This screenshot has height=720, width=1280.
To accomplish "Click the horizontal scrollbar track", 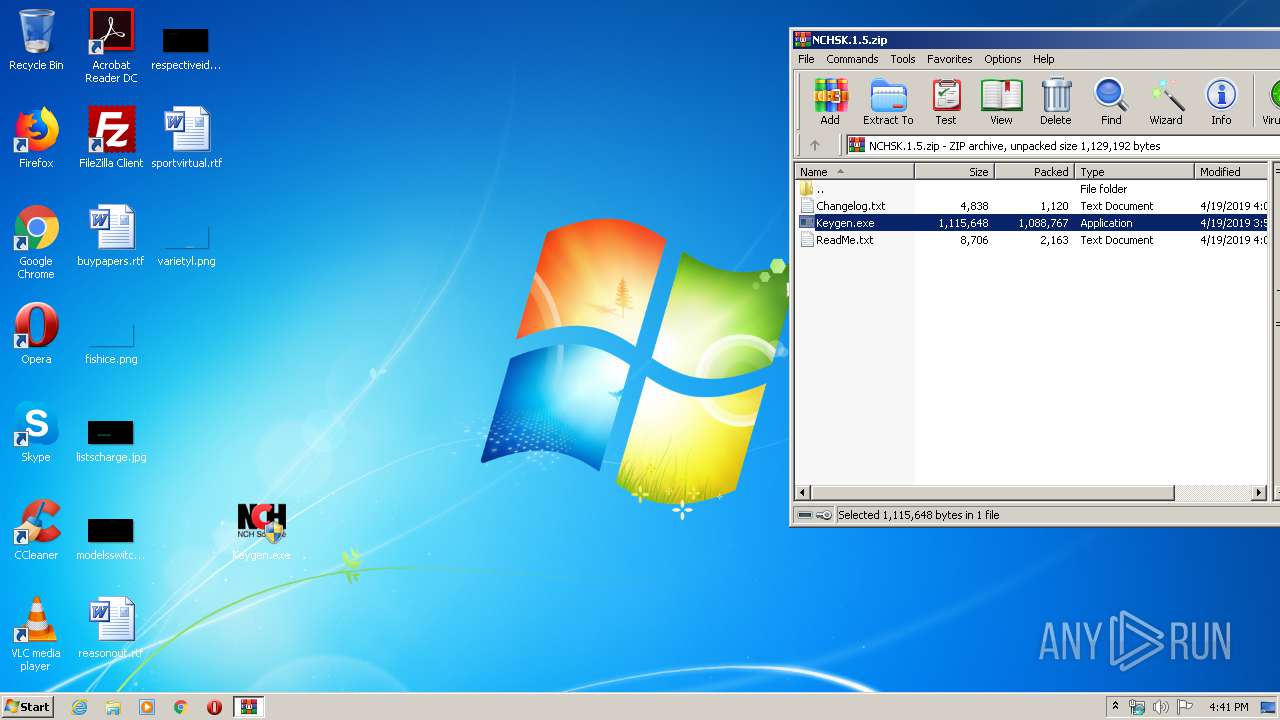I will 1212,493.
